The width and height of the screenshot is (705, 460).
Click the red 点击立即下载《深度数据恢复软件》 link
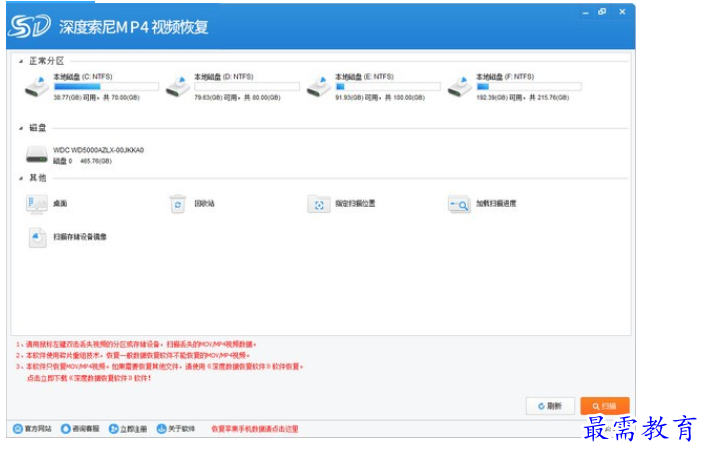[89, 378]
